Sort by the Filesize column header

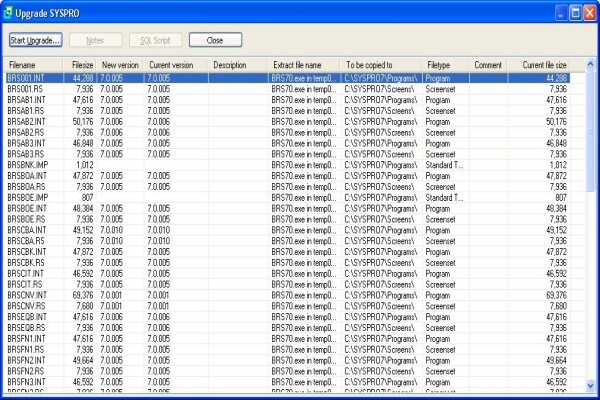click(80, 65)
